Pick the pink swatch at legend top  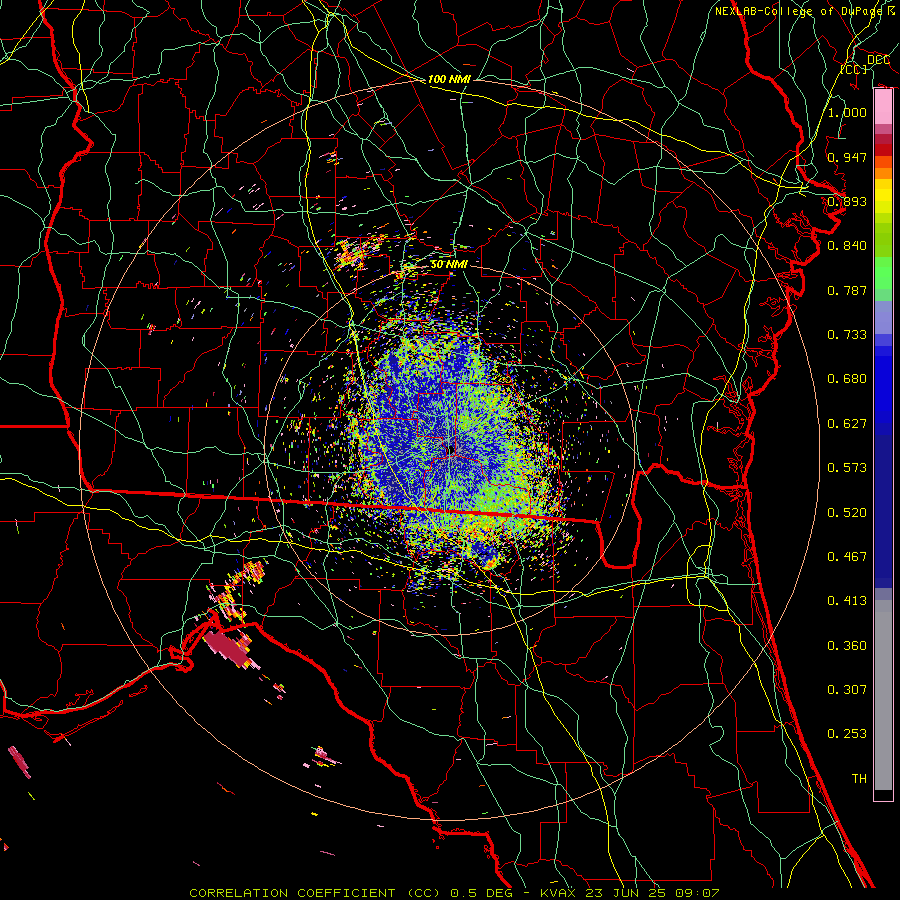[883, 107]
